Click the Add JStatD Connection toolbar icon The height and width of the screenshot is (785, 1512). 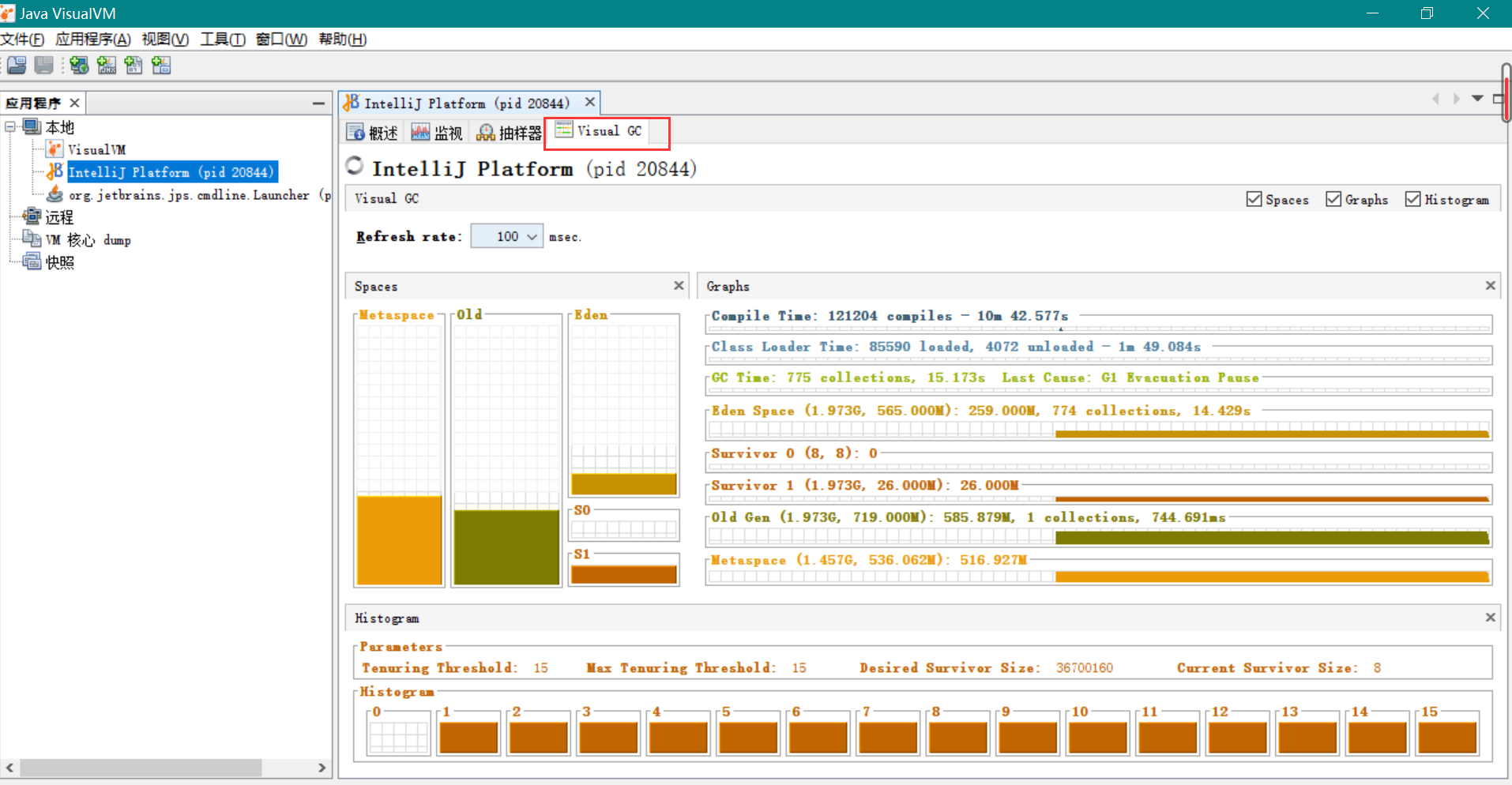click(x=161, y=66)
